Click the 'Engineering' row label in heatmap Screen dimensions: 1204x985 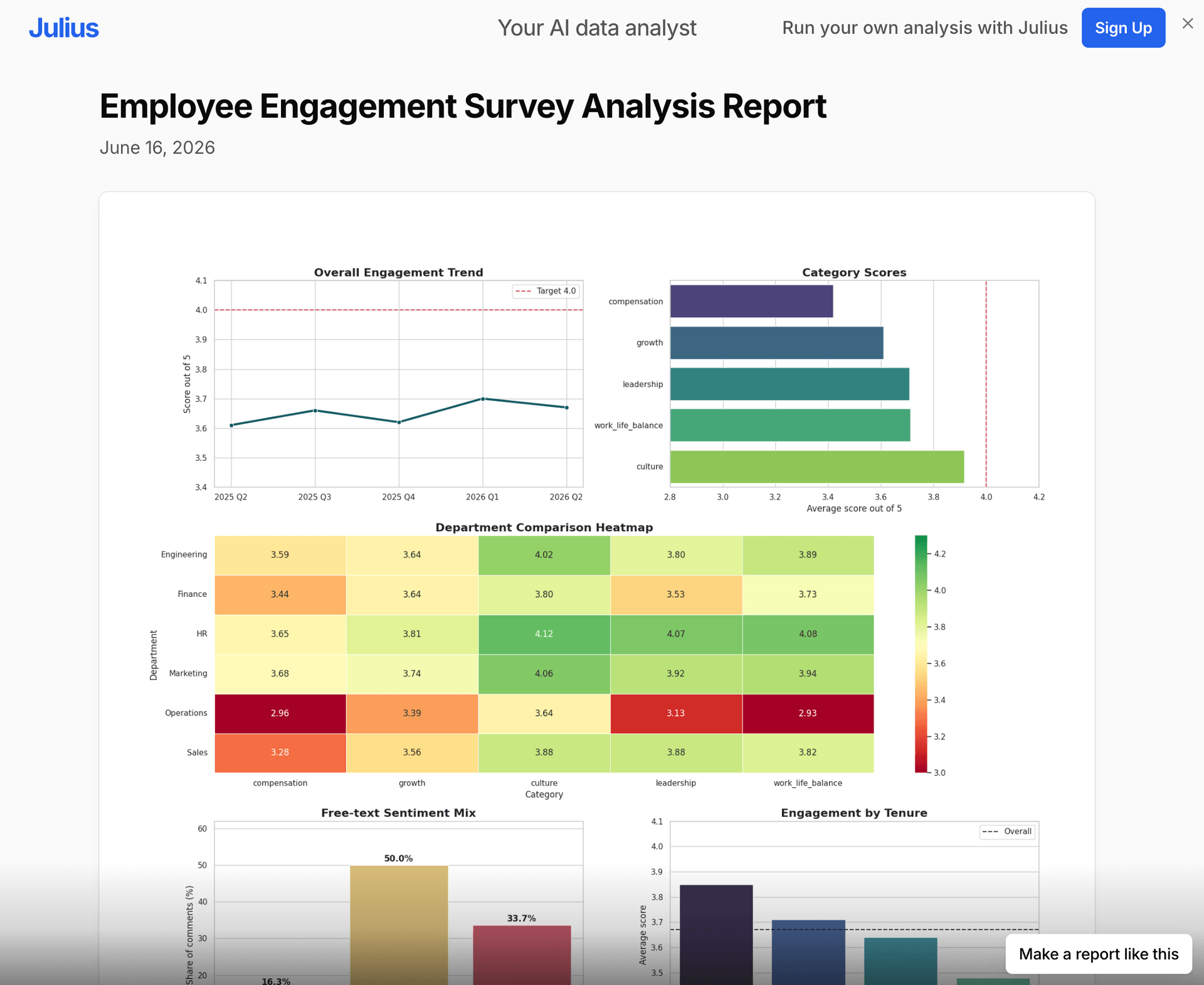[x=184, y=555]
